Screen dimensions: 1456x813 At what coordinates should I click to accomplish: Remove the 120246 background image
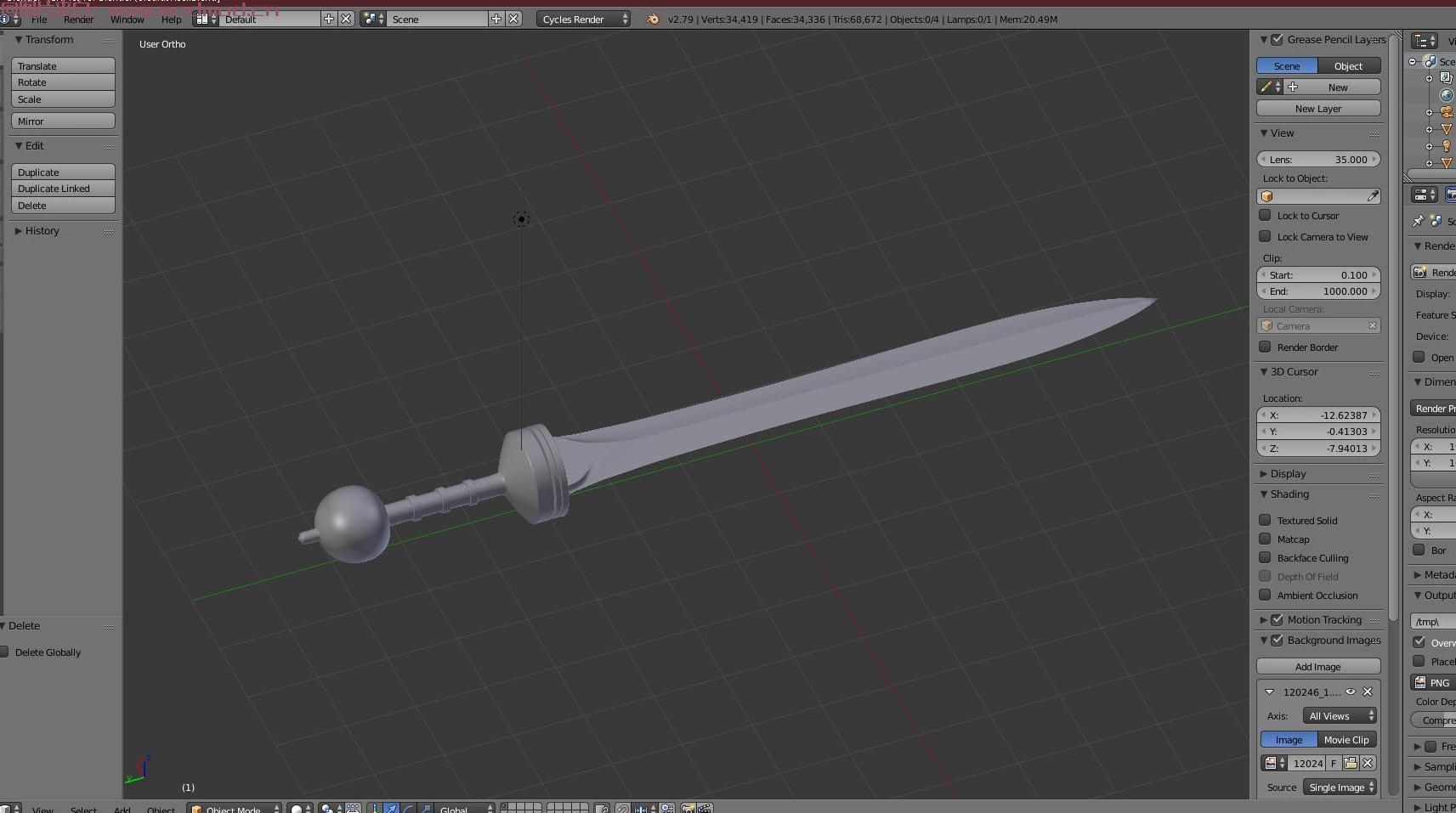[1368, 692]
